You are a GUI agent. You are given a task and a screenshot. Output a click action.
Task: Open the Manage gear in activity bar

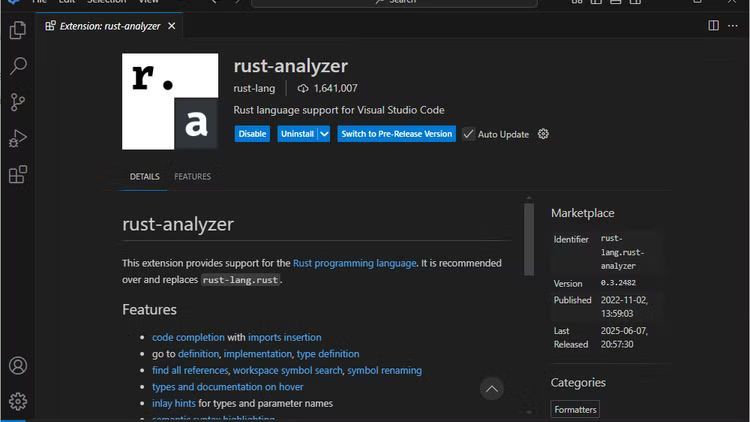point(17,401)
